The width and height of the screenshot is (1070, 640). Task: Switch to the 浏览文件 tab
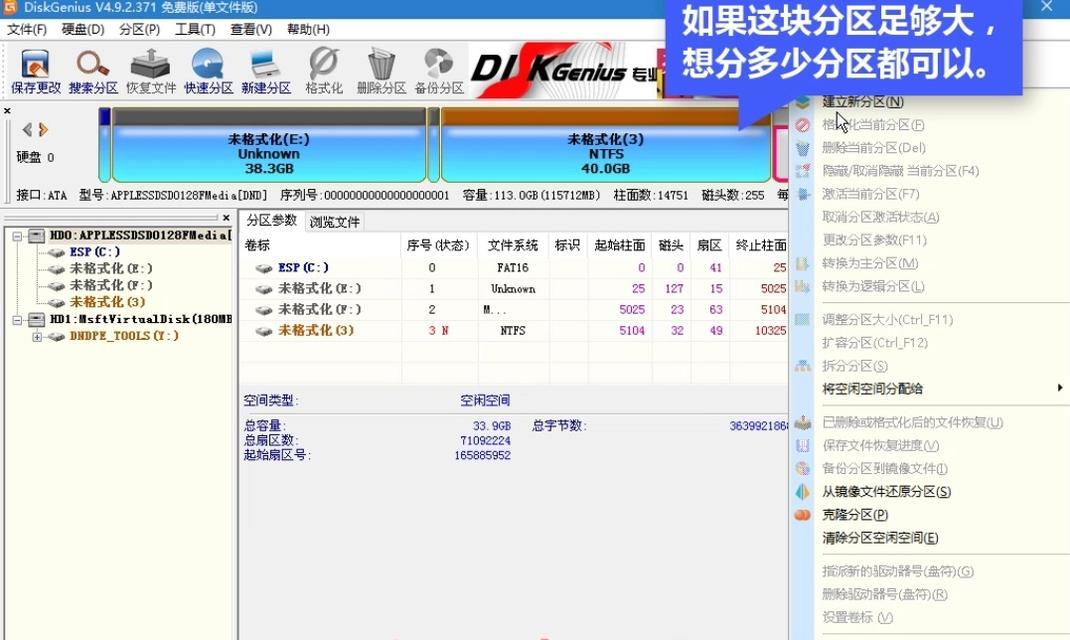tap(334, 222)
